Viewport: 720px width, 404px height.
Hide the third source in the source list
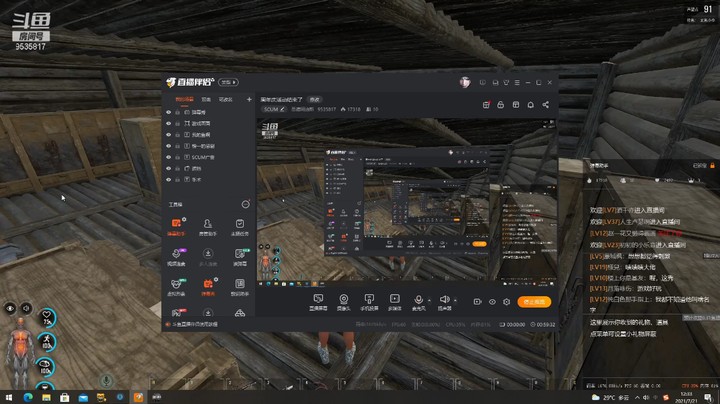pos(169,135)
